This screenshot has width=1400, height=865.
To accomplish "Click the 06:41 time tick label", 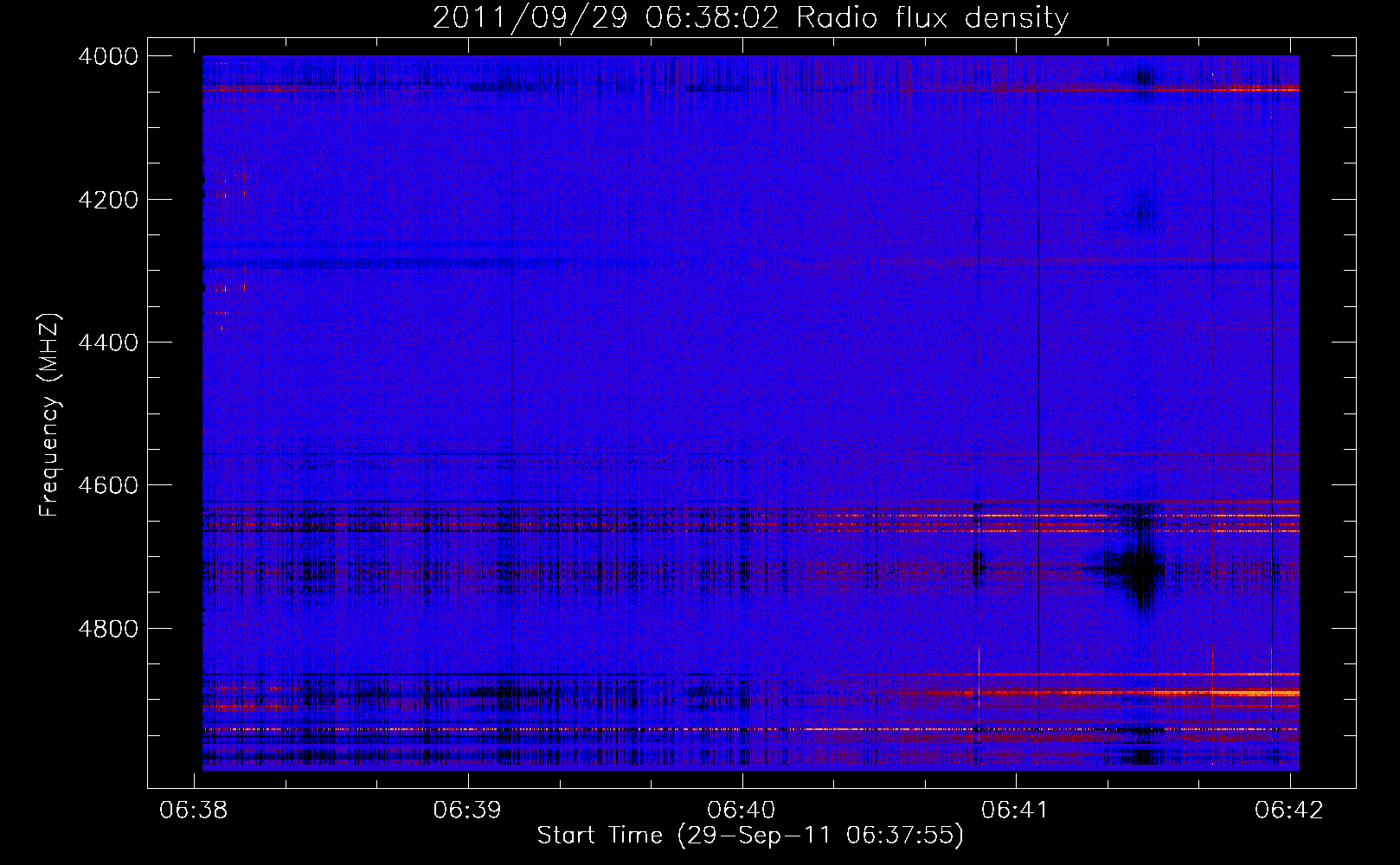I will [x=1016, y=810].
